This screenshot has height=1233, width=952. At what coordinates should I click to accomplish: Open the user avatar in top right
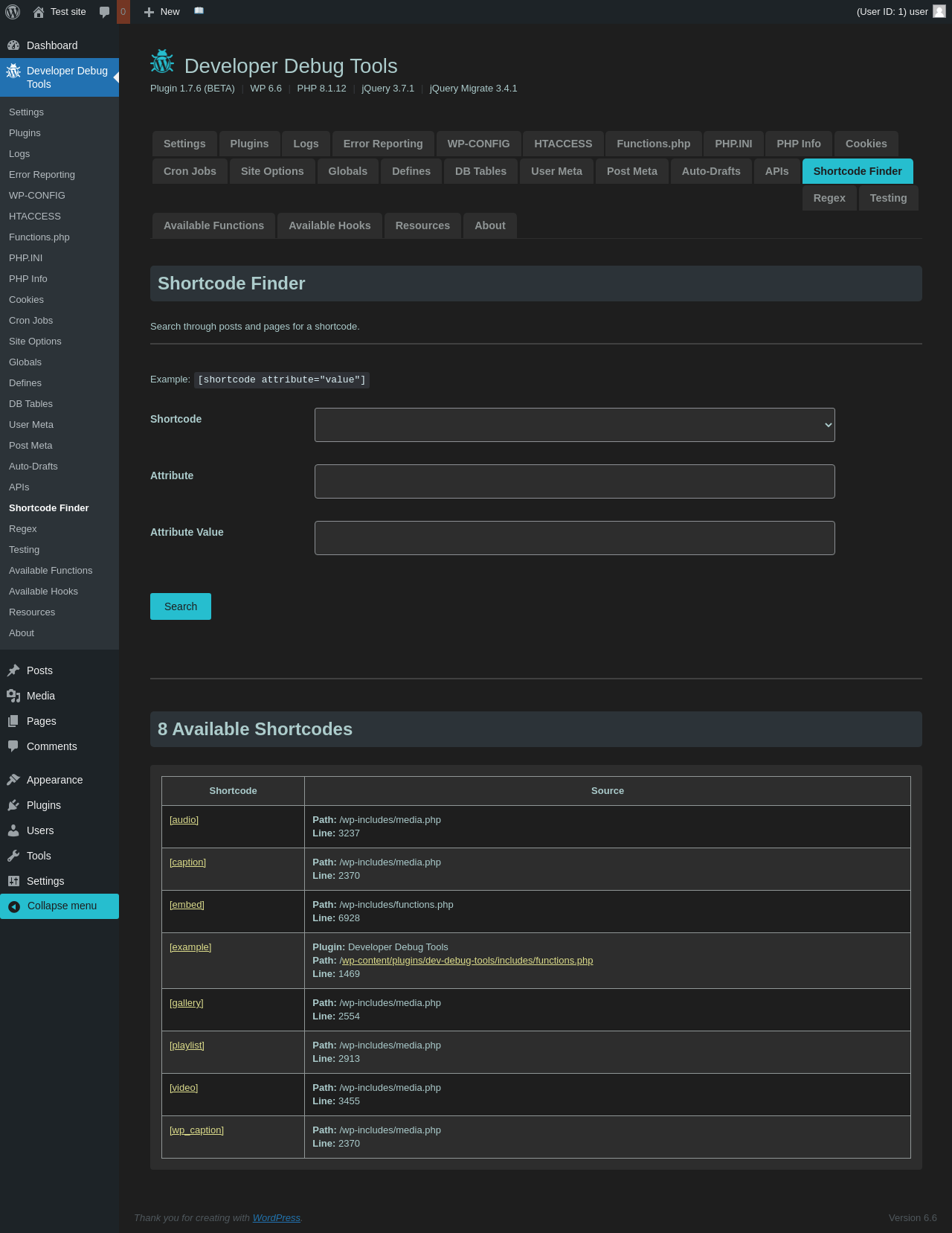pyautogui.click(x=939, y=11)
